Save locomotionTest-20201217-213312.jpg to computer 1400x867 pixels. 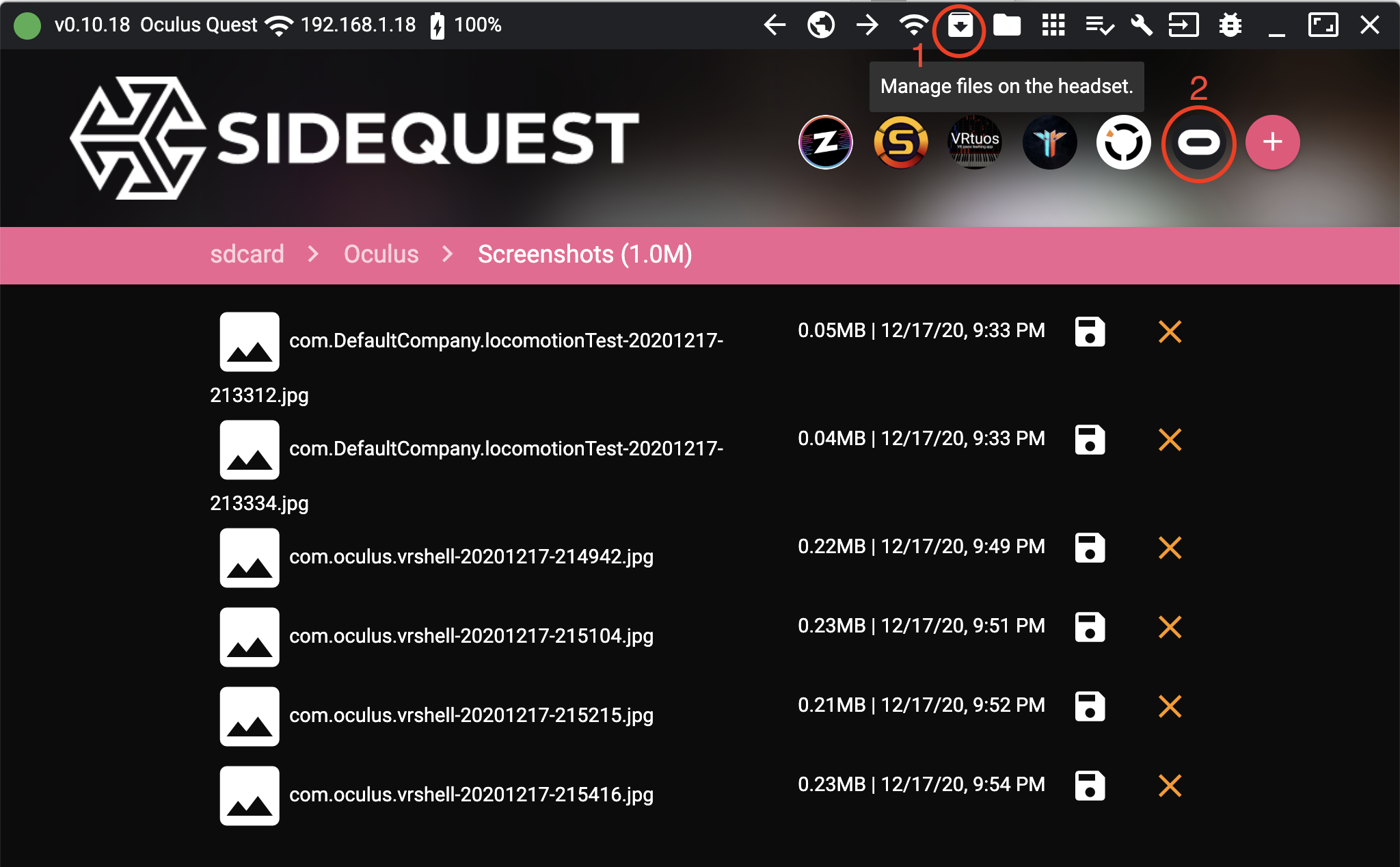tap(1090, 332)
